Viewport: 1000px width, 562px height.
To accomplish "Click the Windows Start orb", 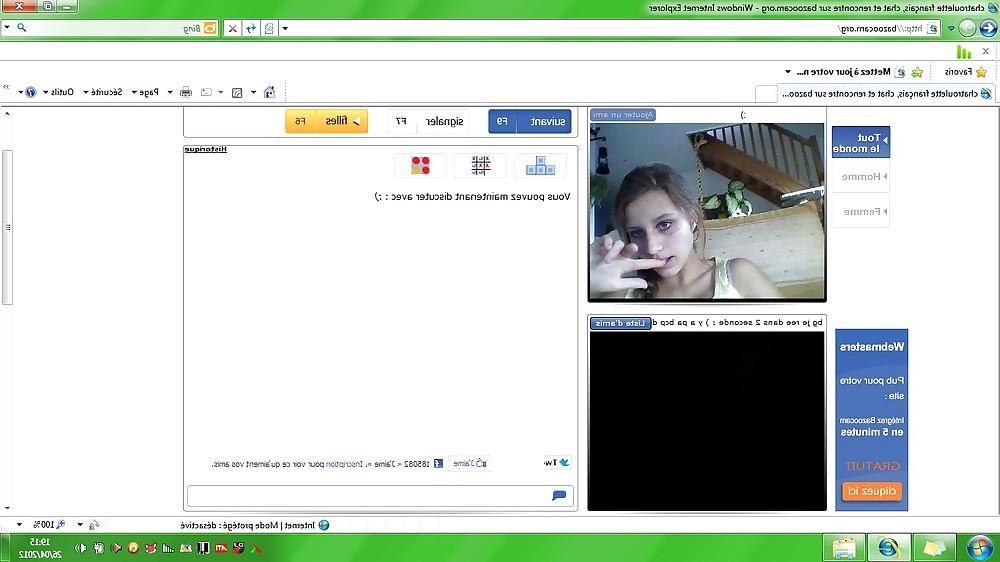I will [980, 548].
